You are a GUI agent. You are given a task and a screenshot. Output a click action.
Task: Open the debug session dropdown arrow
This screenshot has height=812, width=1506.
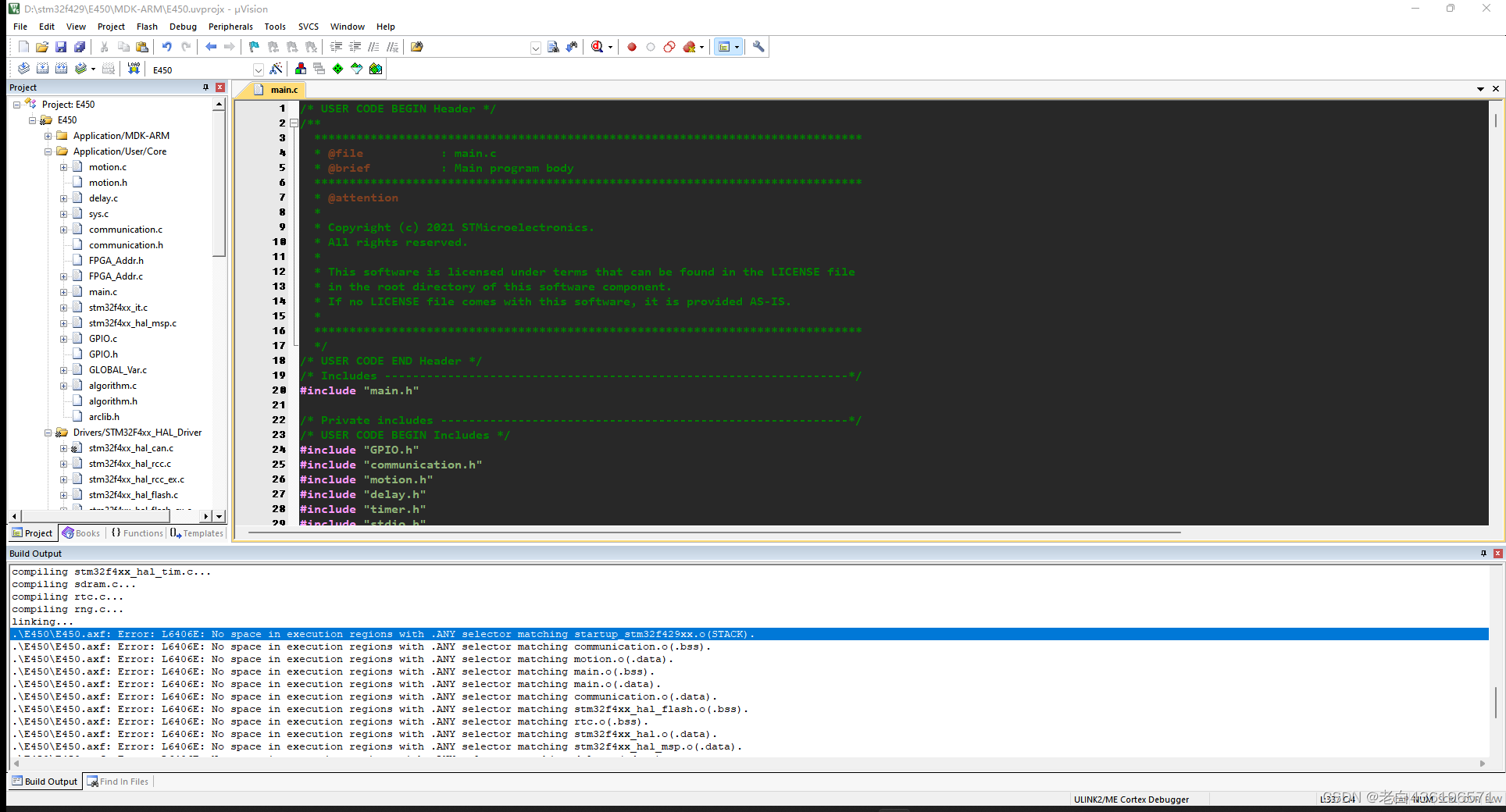[610, 47]
